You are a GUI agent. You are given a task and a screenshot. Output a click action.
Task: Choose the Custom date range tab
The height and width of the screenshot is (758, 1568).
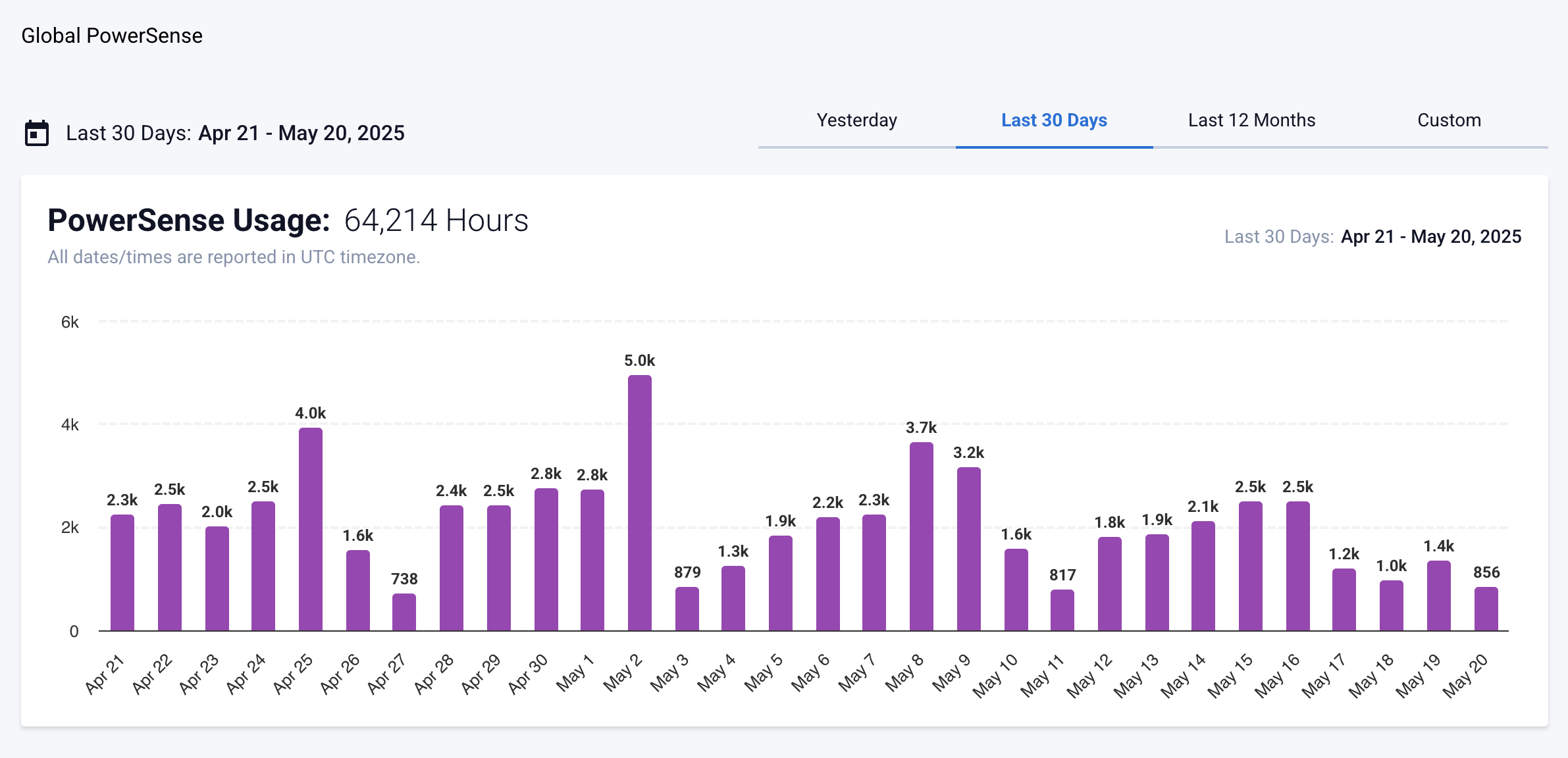pyautogui.click(x=1449, y=120)
